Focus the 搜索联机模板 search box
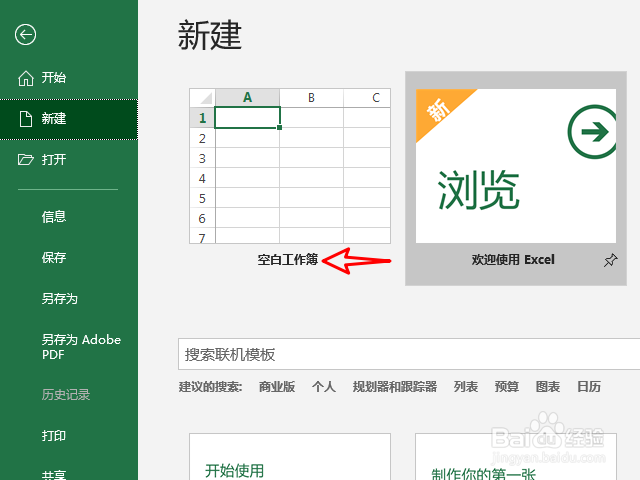Screen dimensions: 640x480 [409, 354]
